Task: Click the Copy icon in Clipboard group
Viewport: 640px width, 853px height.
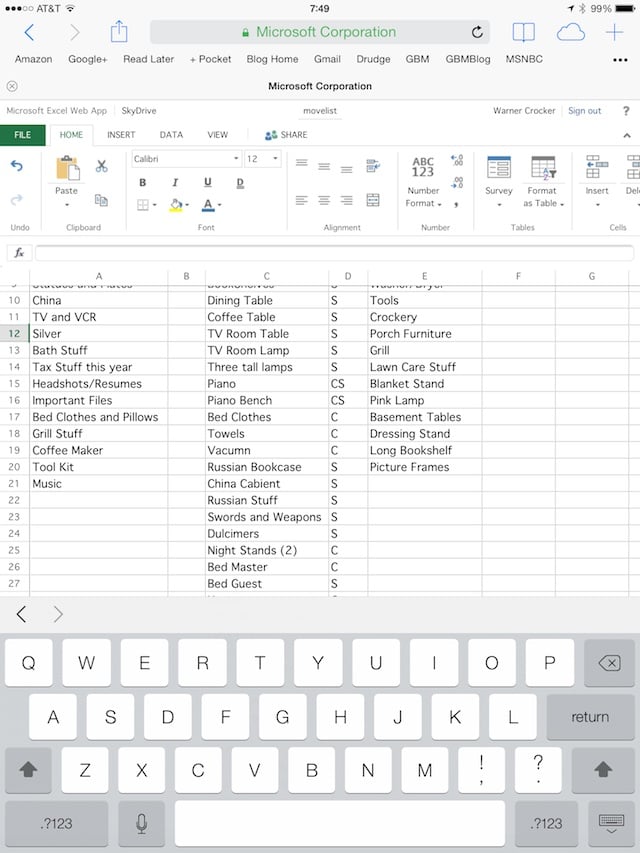Action: coord(101,200)
